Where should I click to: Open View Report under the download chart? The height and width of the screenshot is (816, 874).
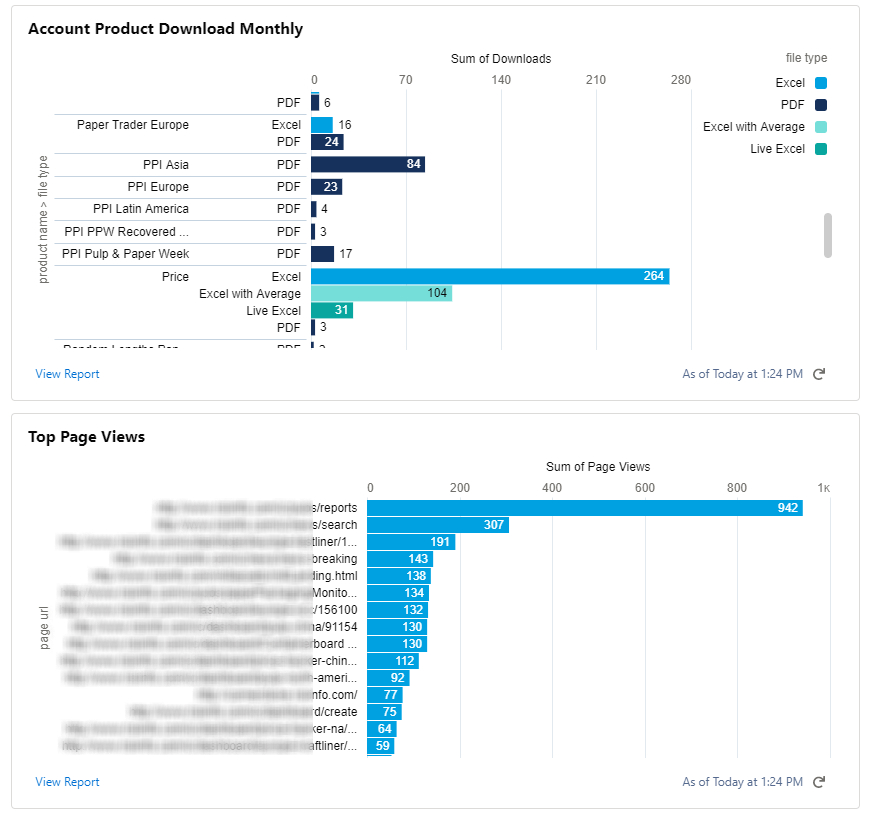click(x=67, y=373)
